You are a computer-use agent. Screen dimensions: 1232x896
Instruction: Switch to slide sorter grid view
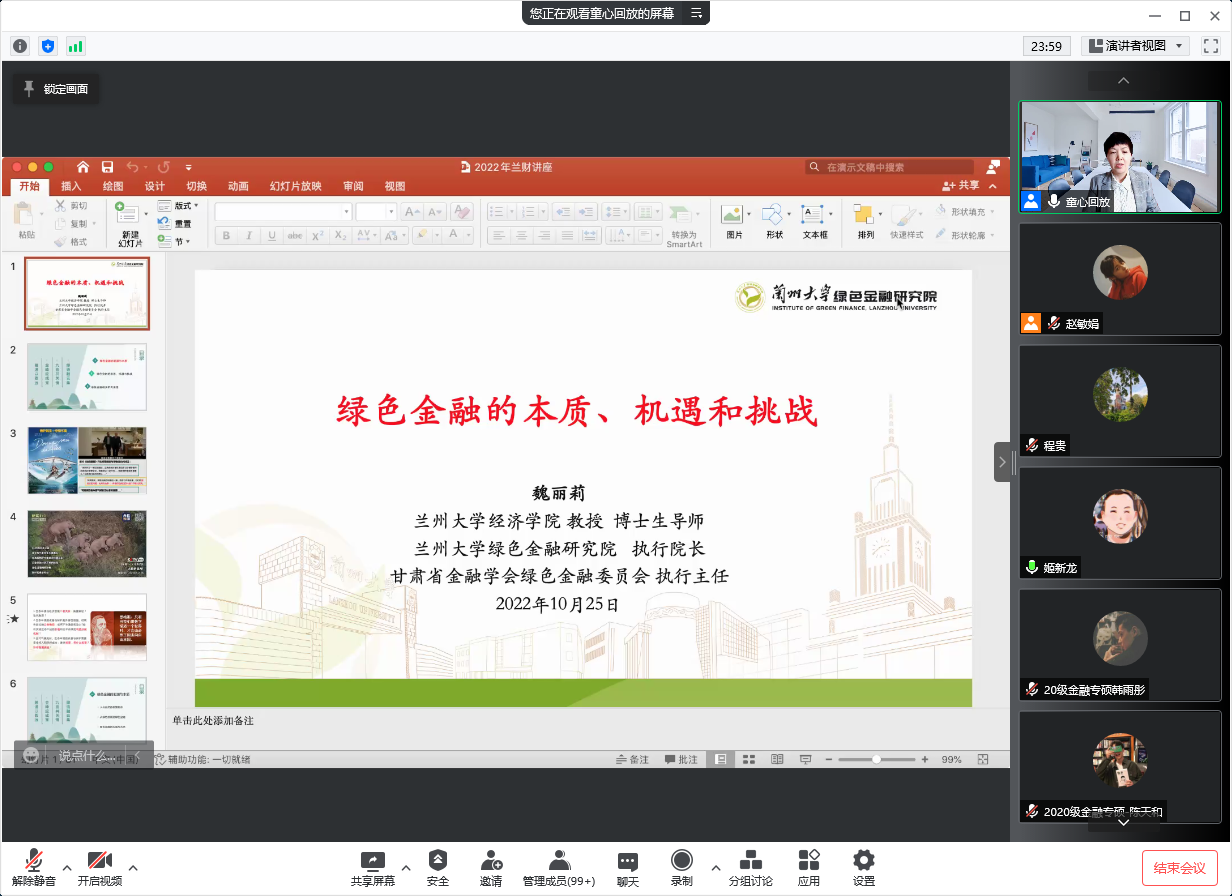pos(748,760)
